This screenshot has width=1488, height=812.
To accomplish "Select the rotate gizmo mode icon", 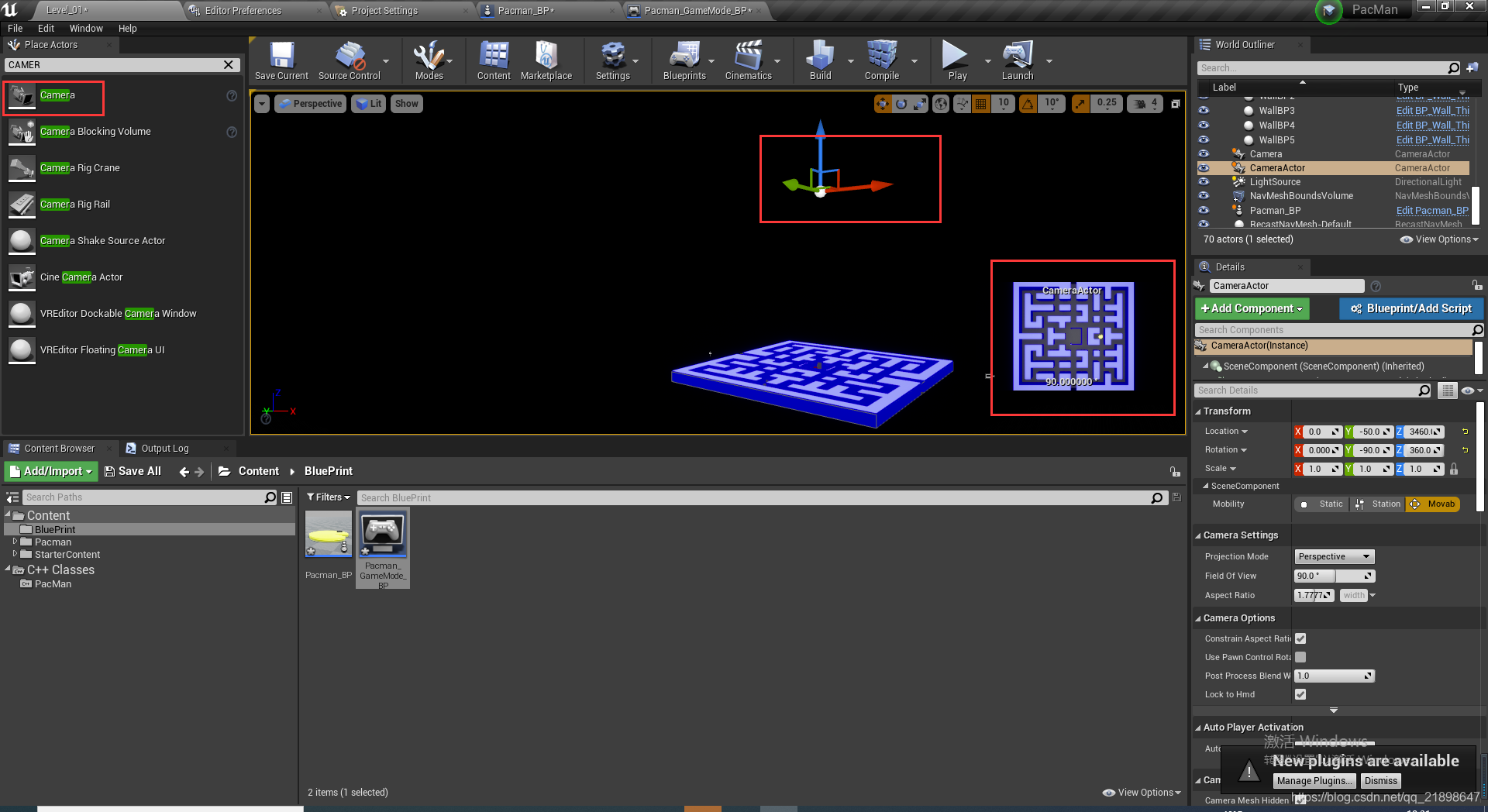I will [901, 104].
